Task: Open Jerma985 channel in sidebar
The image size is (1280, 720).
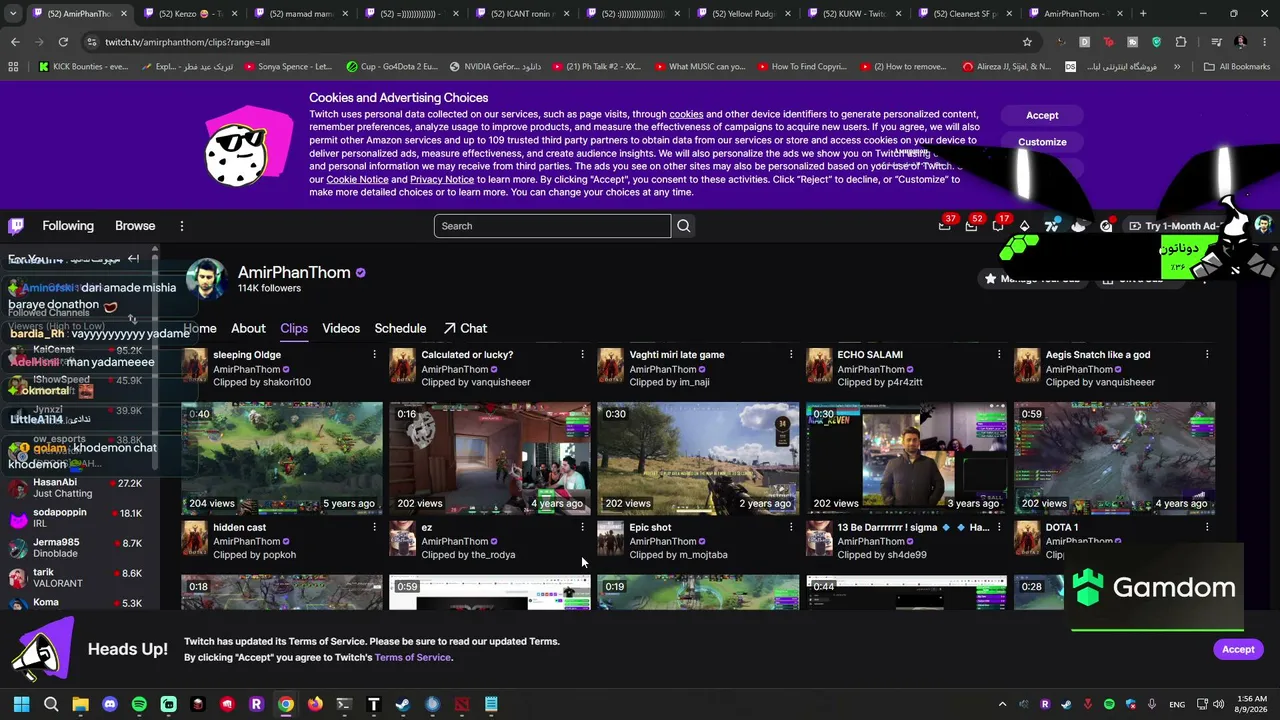Action: 78,548
